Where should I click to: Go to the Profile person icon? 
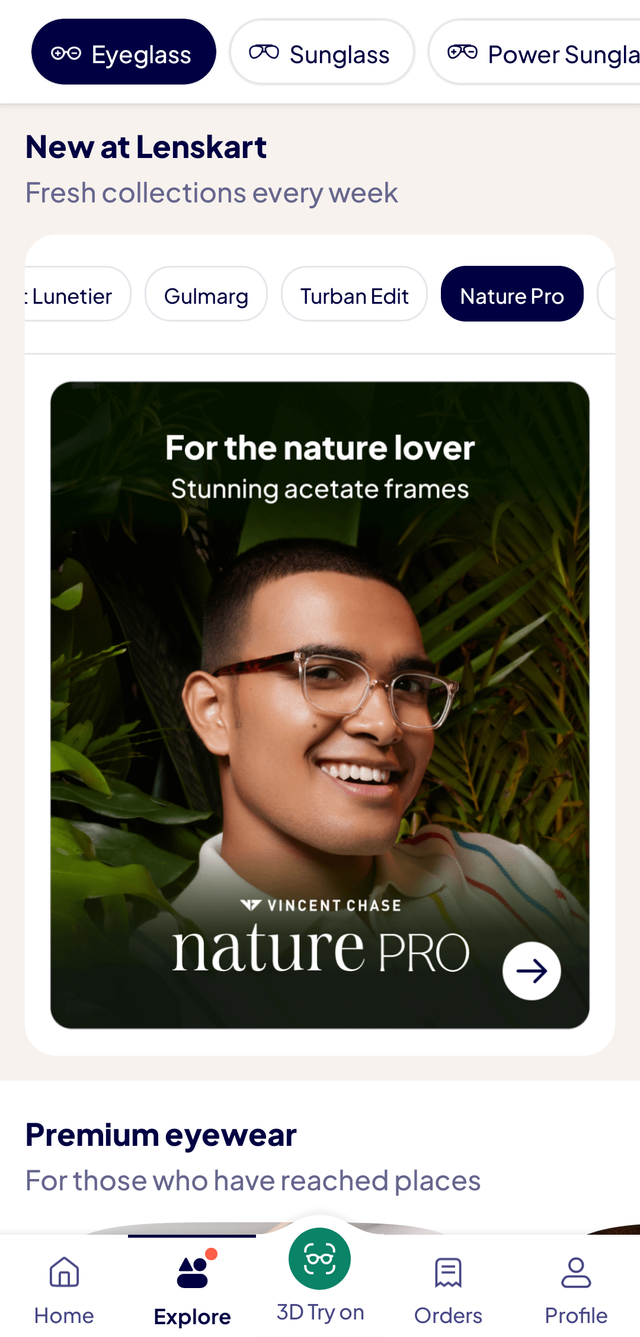click(x=576, y=1273)
